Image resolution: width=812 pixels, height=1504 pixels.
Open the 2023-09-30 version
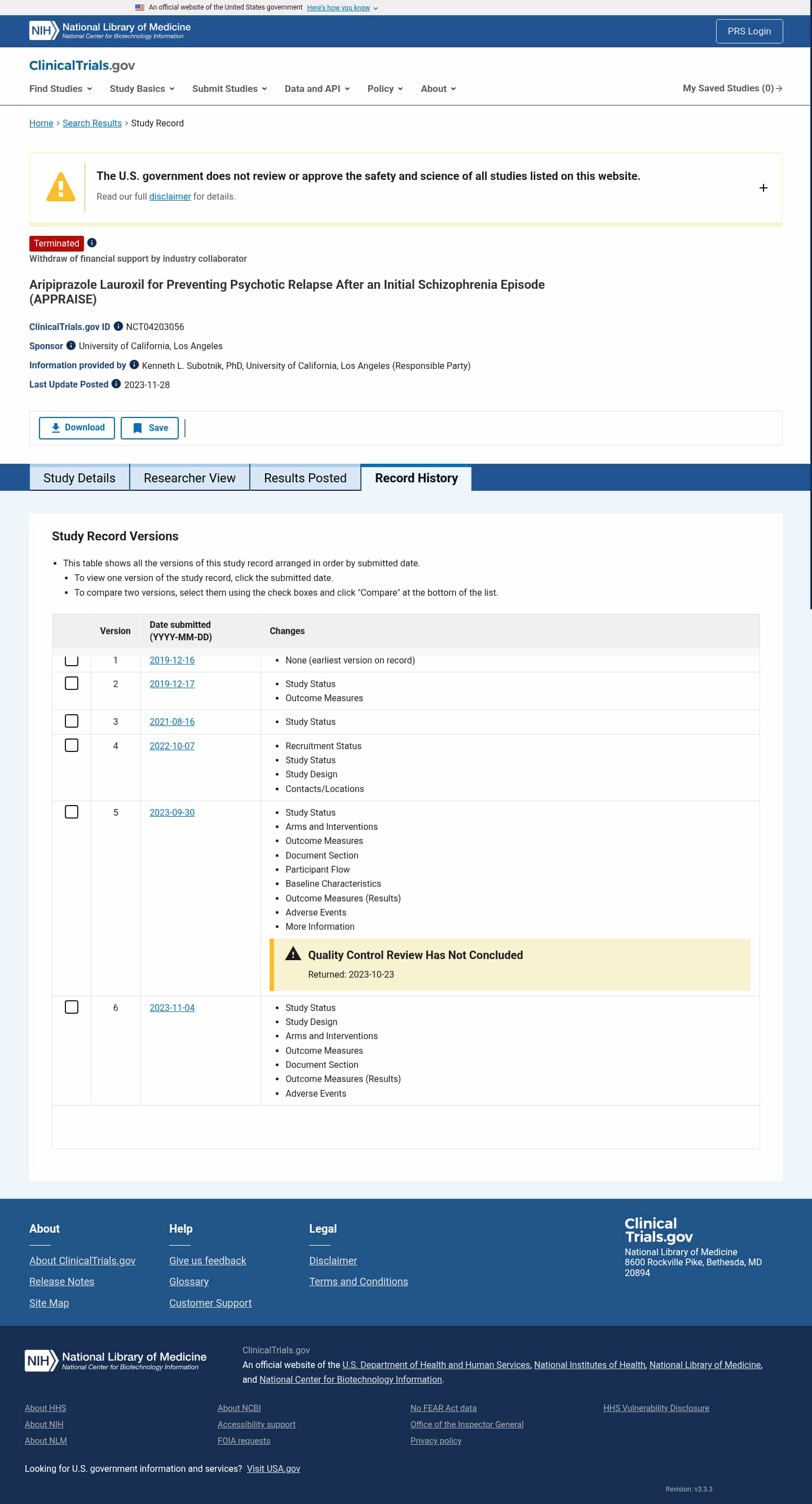(x=172, y=813)
